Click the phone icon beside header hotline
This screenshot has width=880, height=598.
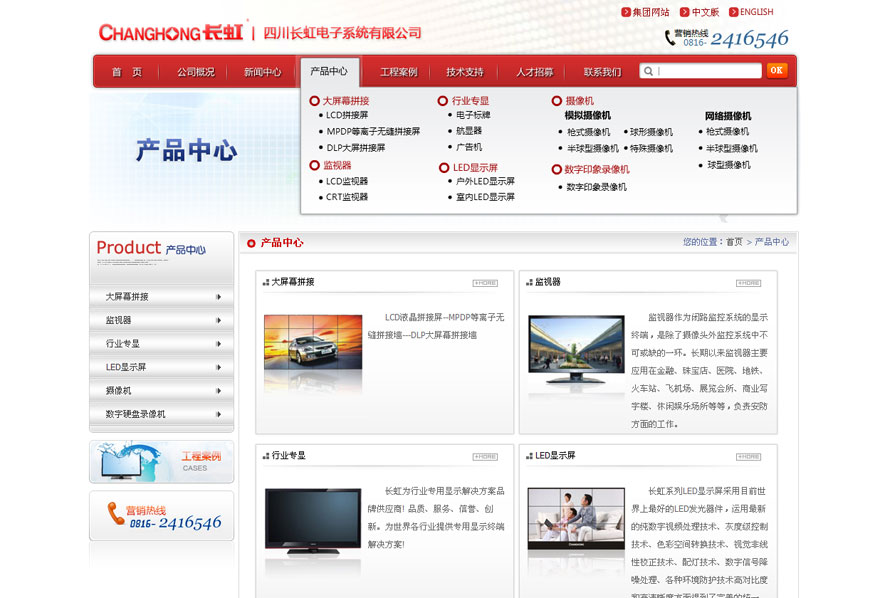[670, 38]
